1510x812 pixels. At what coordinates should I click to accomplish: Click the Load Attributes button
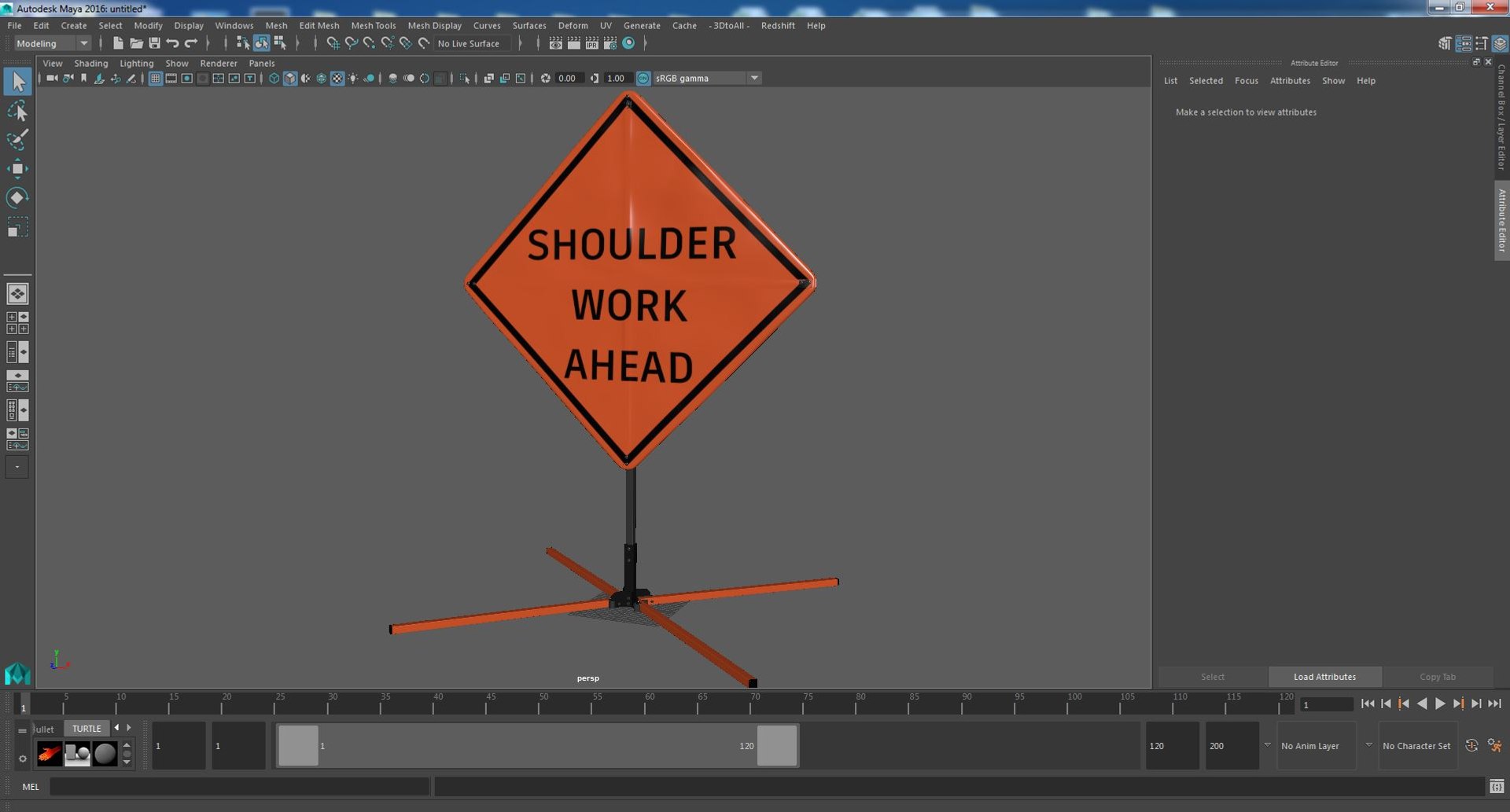(1324, 677)
